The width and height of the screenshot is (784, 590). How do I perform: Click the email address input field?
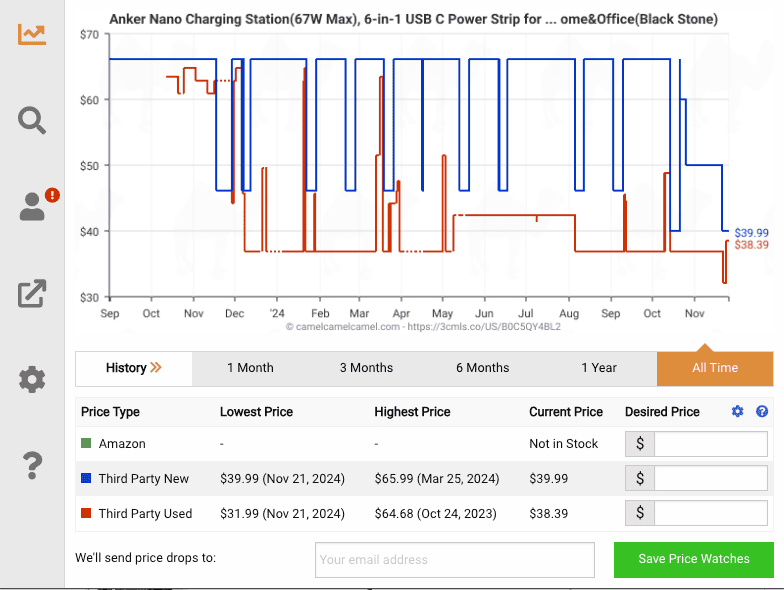click(x=454, y=560)
